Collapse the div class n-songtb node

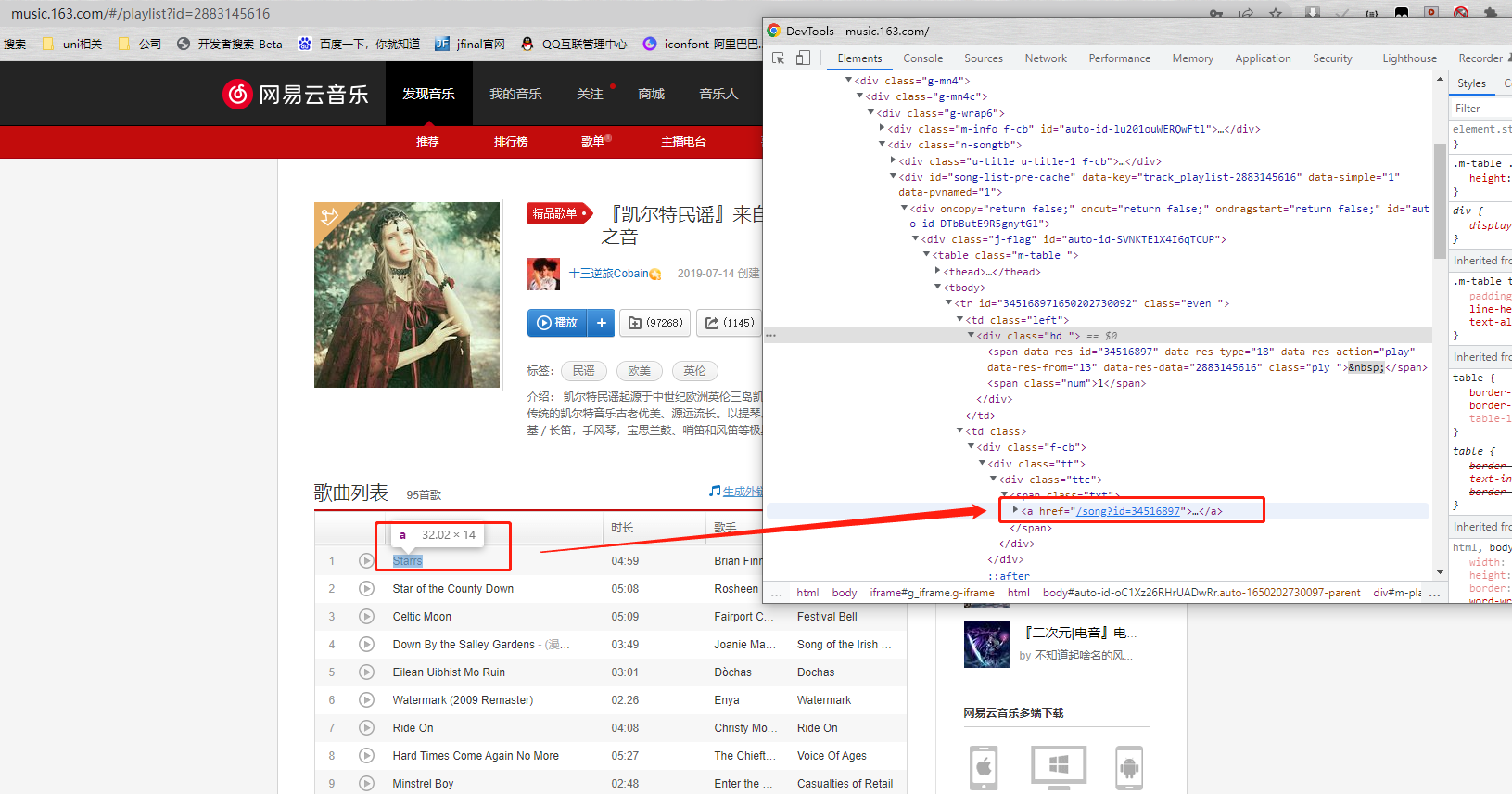pos(882,145)
